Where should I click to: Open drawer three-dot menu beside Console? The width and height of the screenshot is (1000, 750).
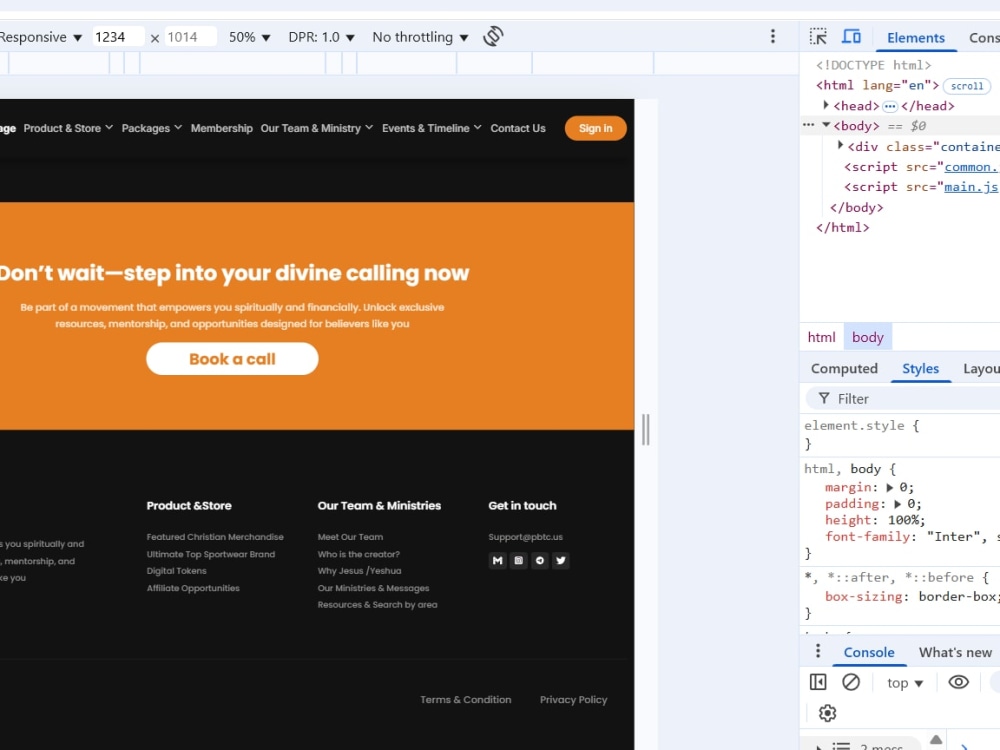[x=818, y=651]
